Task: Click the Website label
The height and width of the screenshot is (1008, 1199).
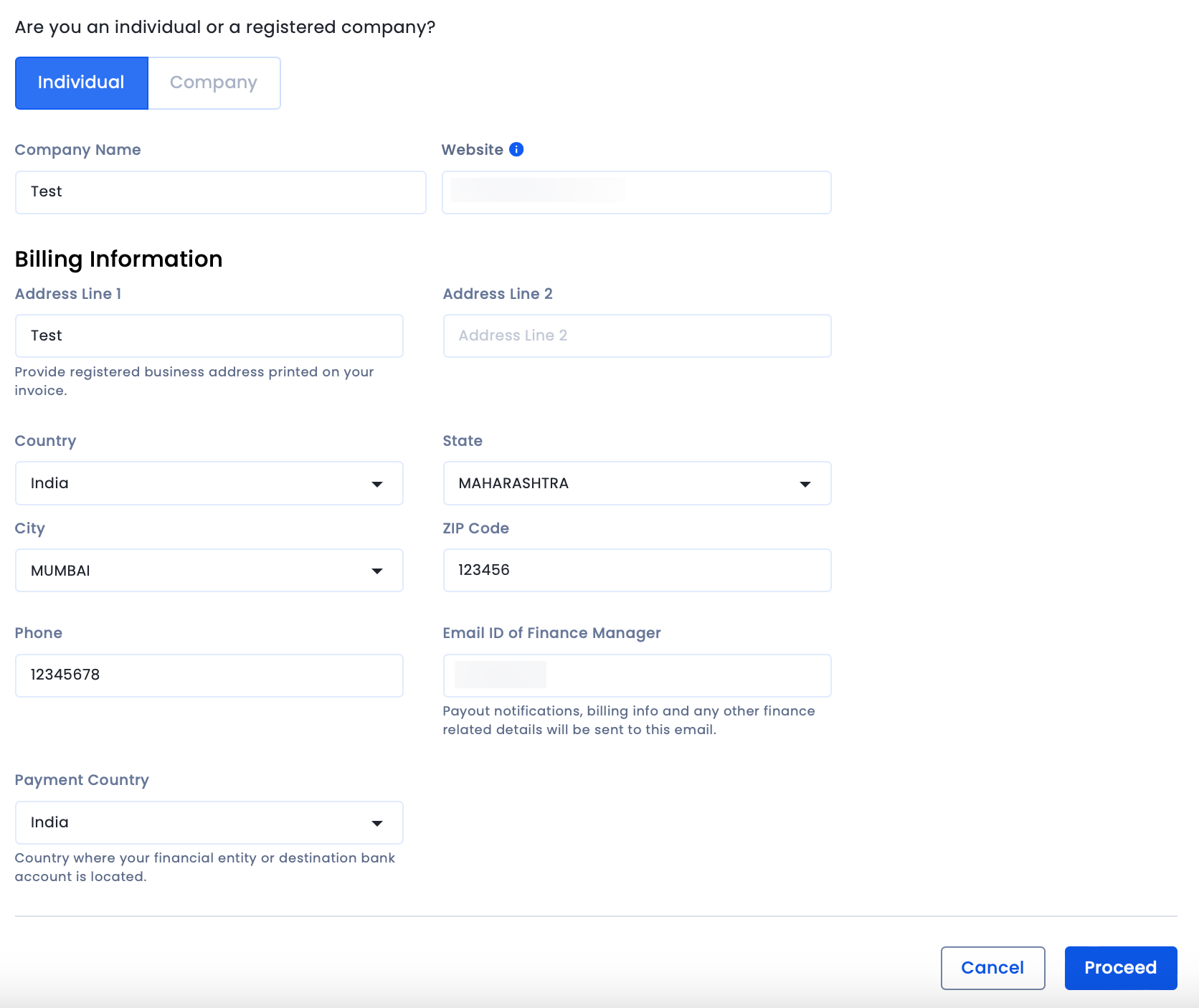Action: 473,150
